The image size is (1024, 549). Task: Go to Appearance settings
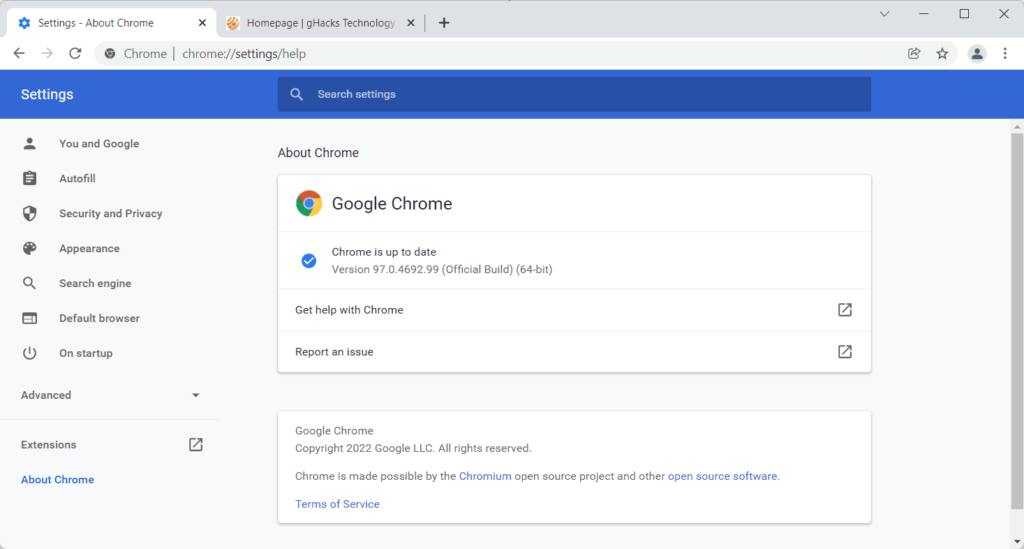89,248
